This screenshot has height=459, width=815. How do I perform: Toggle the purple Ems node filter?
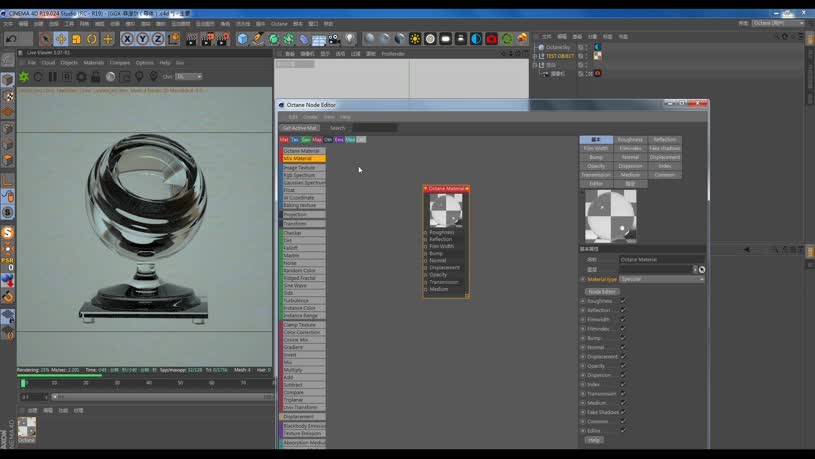339,139
